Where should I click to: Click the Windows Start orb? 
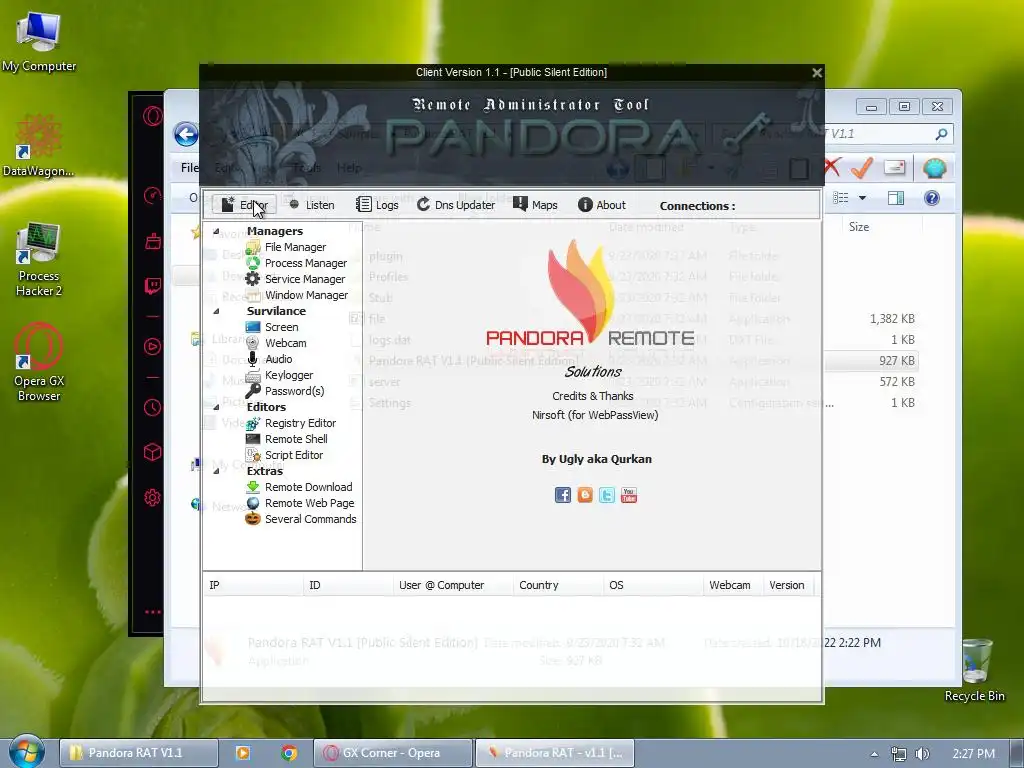pos(26,752)
